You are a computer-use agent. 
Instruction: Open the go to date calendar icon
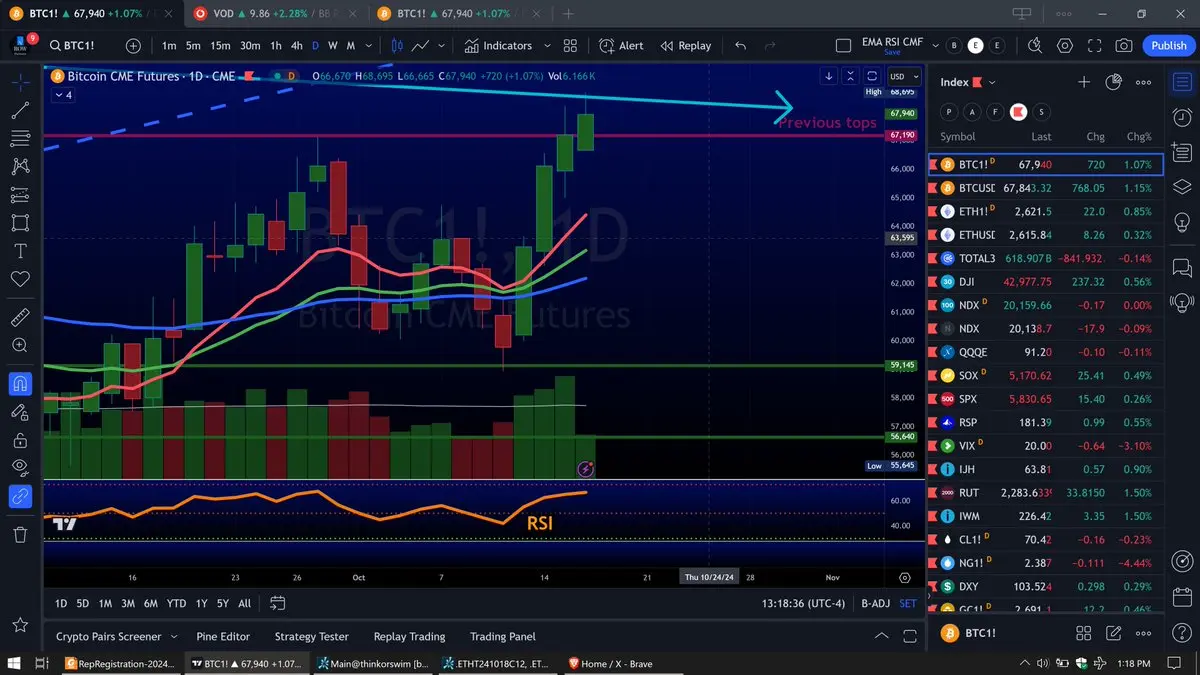[x=278, y=603]
